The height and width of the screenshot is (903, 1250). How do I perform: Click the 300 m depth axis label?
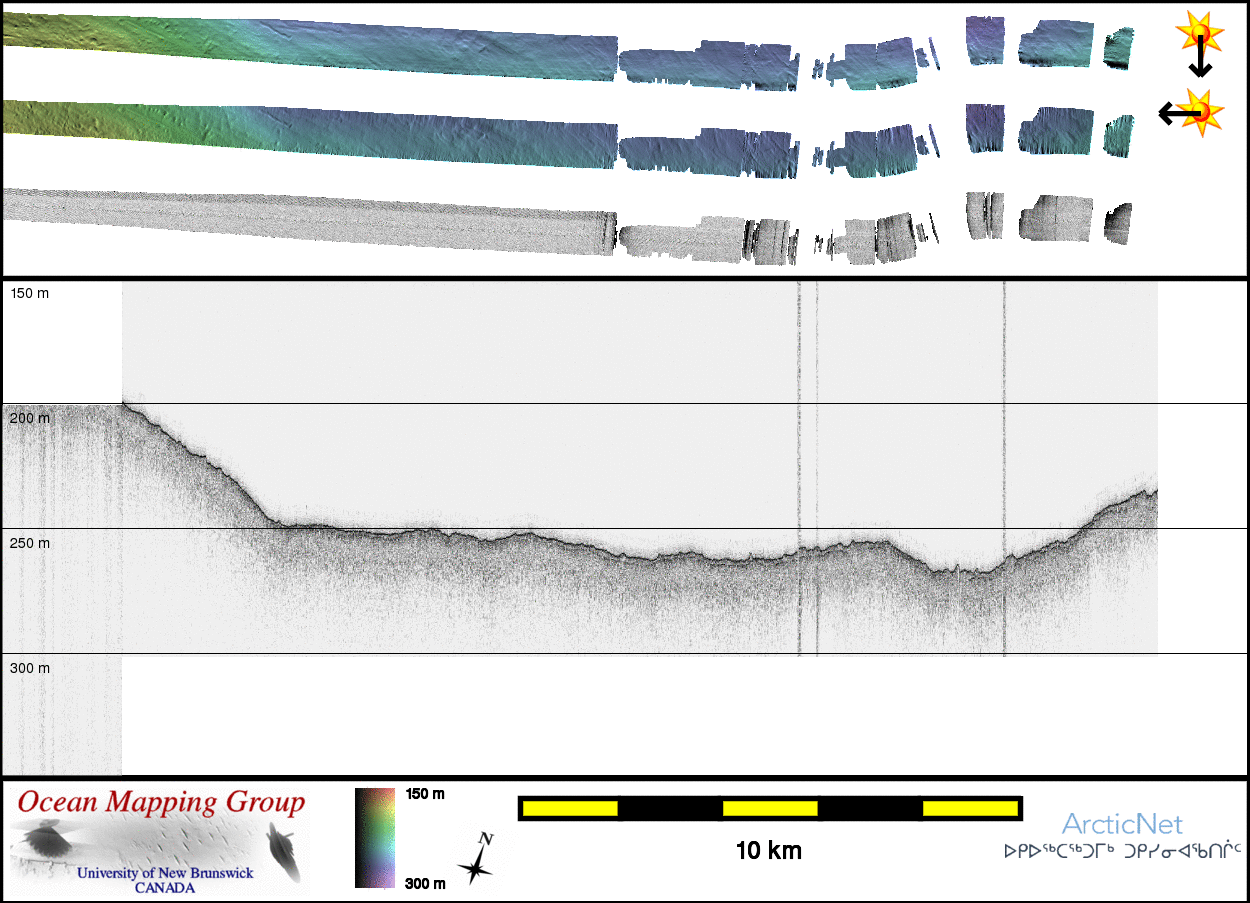[x=29, y=668]
